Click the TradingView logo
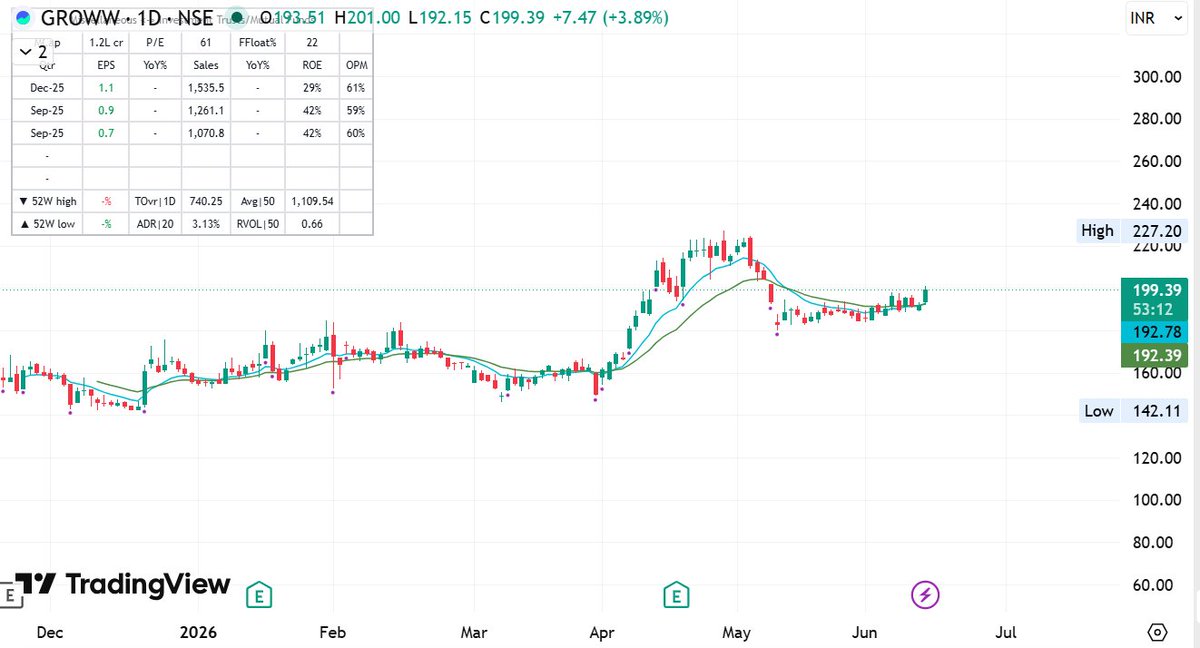Image resolution: width=1200 pixels, height=648 pixels. point(123,585)
